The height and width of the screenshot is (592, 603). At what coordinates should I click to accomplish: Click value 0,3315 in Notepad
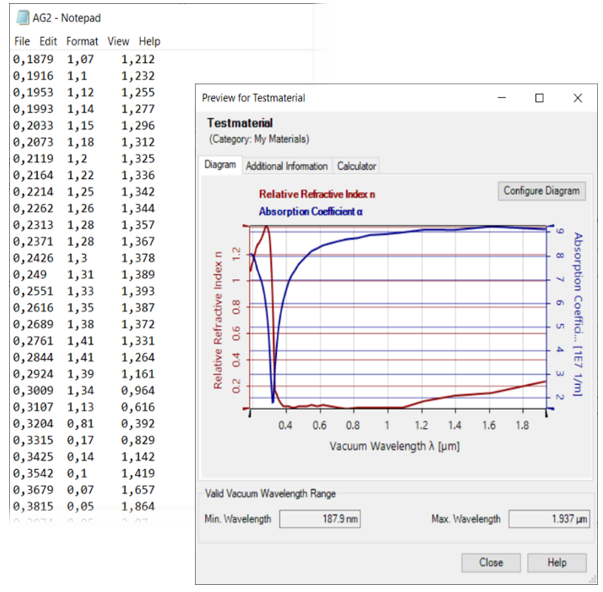[x=33, y=440]
